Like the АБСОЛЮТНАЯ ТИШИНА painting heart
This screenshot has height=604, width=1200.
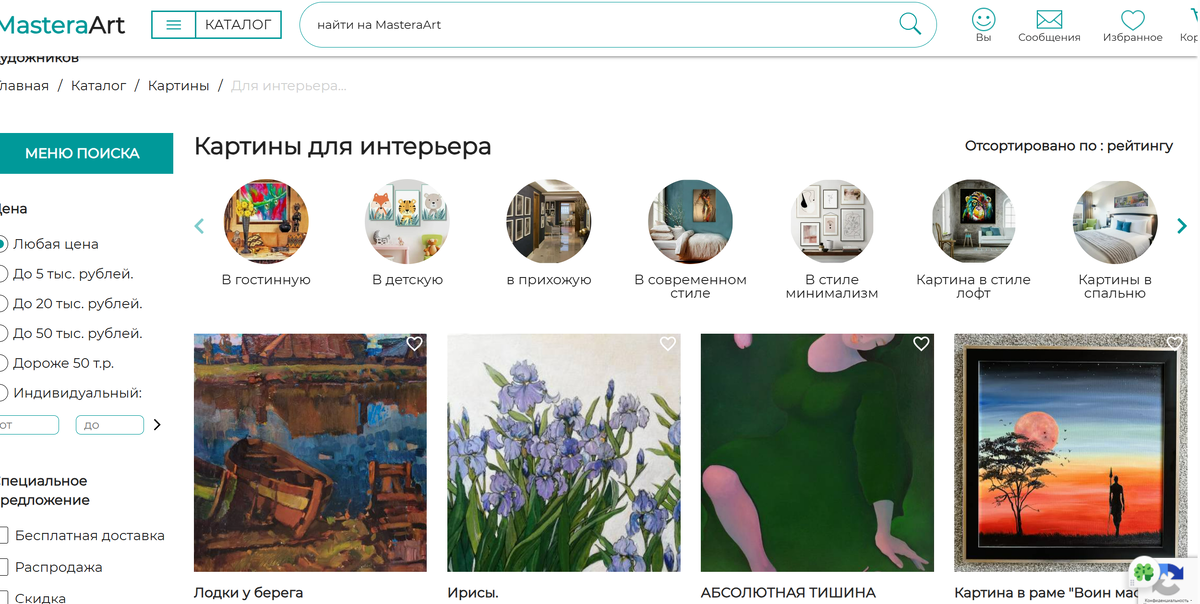tap(921, 343)
